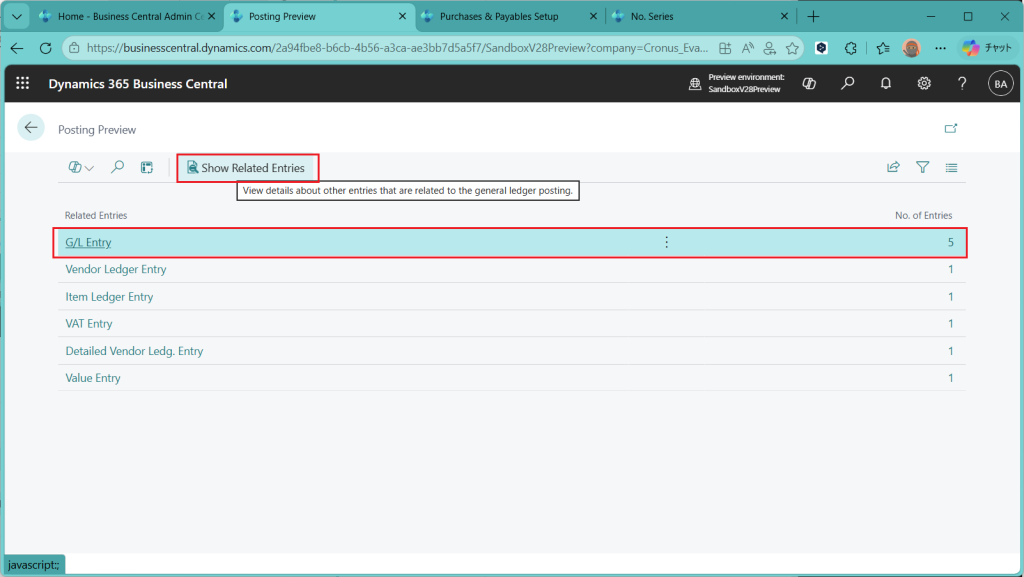Open the filter pane funnel icon
This screenshot has height=577, width=1024.
click(922, 168)
